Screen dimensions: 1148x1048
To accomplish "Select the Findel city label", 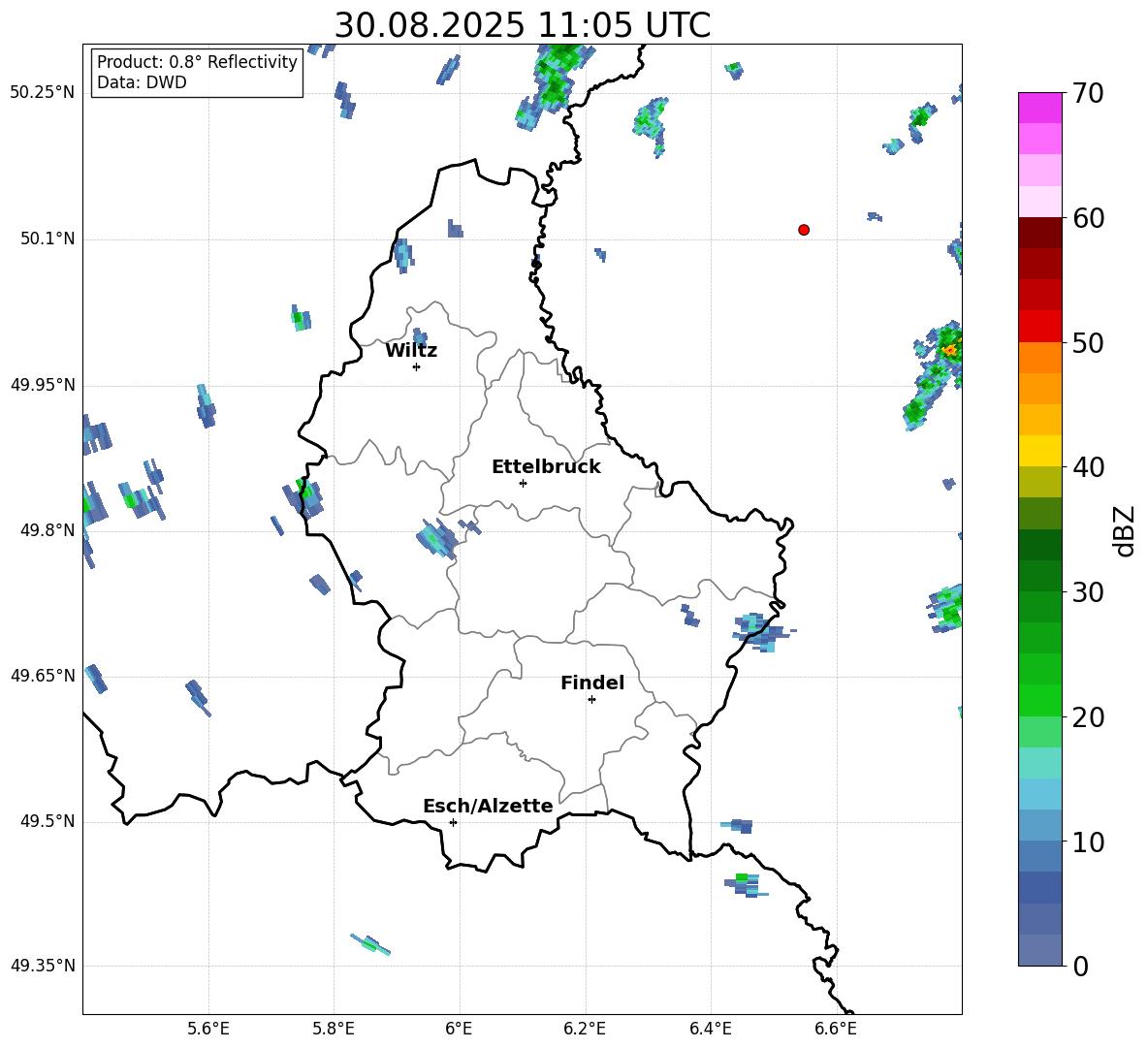I will point(592,683).
